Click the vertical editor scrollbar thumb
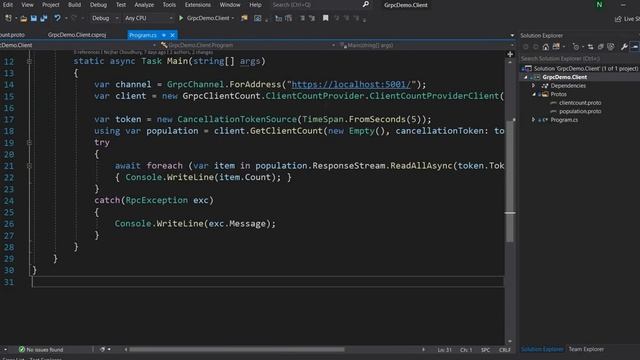Screen dimensions: 640x360 coord(510,181)
